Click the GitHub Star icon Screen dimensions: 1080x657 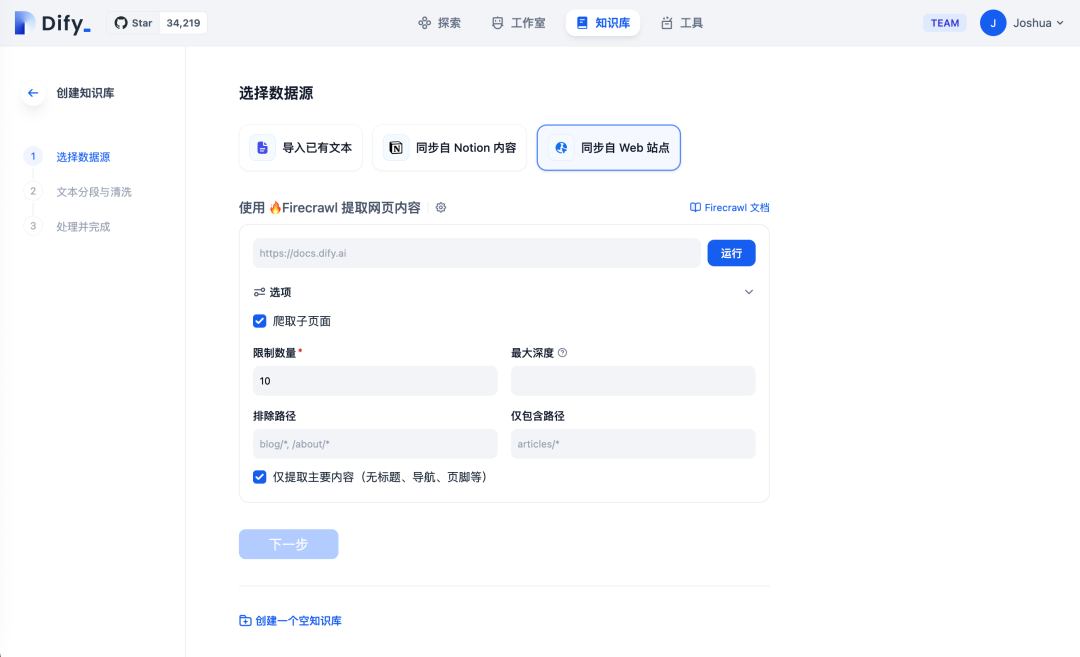coord(131,21)
